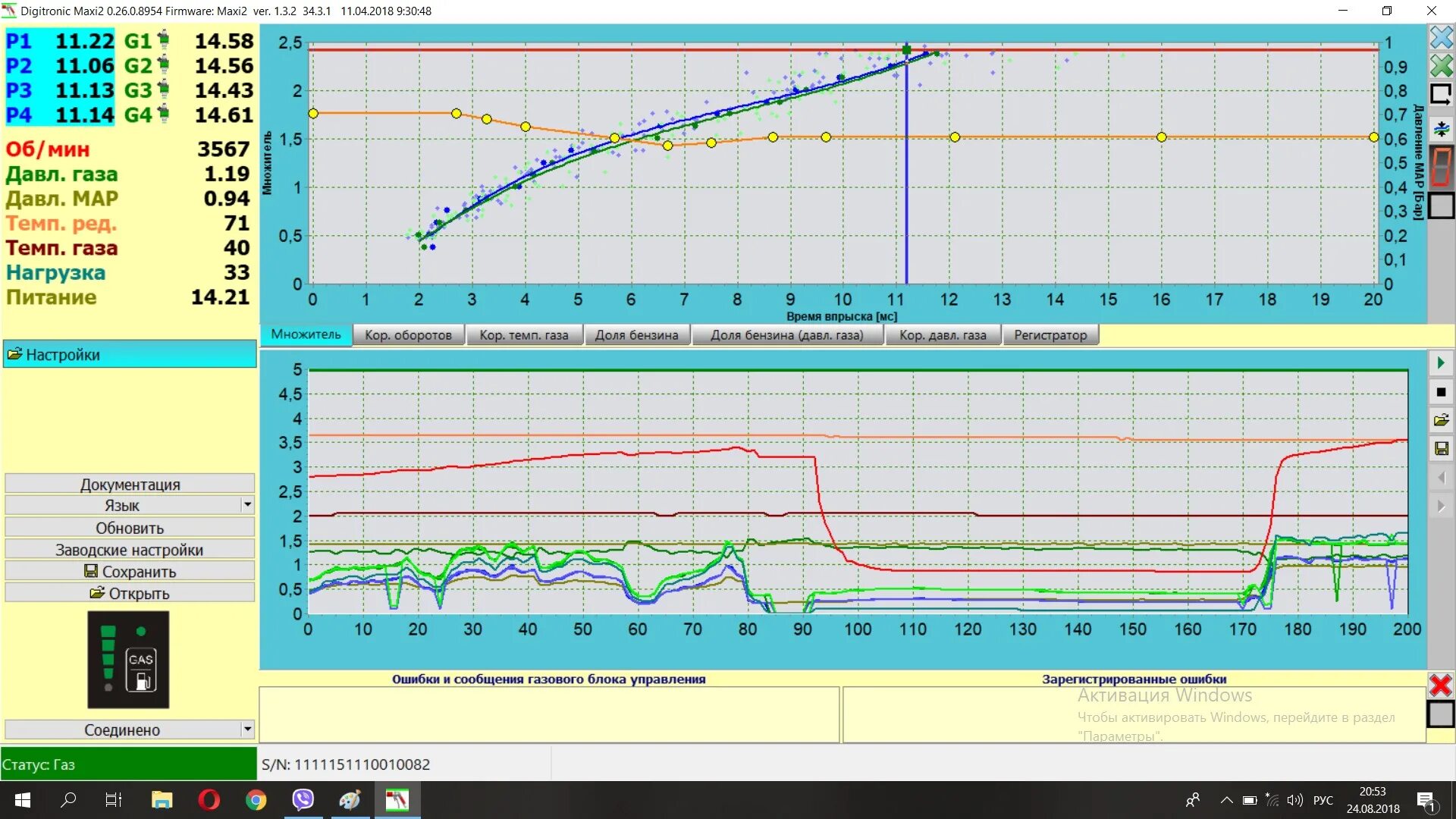
Task: Start recording with the green play button
Action: click(x=1441, y=363)
